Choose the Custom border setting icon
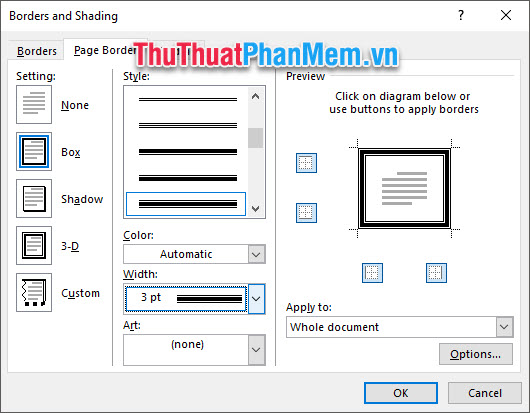The image size is (530, 413). point(34,292)
